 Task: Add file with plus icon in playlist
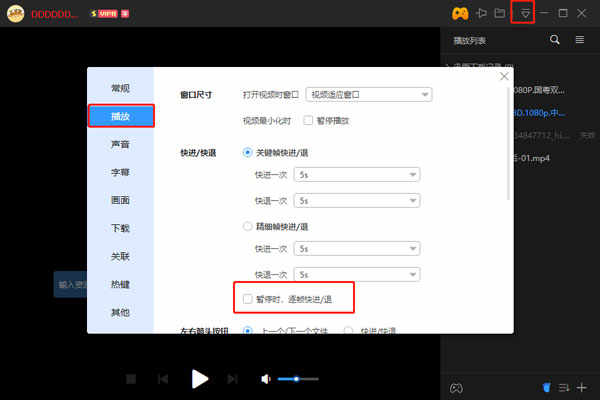582,388
